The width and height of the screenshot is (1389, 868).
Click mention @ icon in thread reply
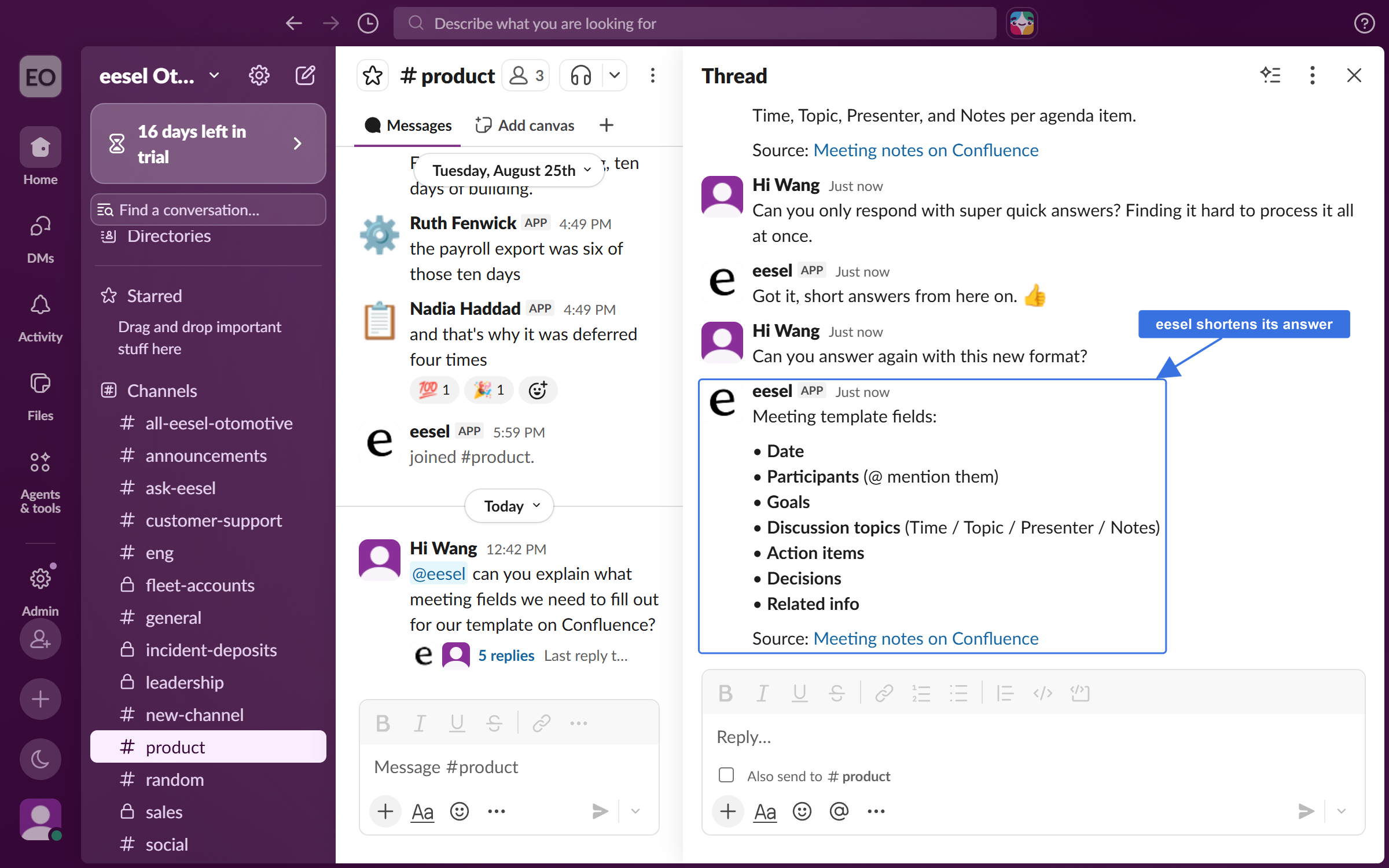click(x=839, y=811)
